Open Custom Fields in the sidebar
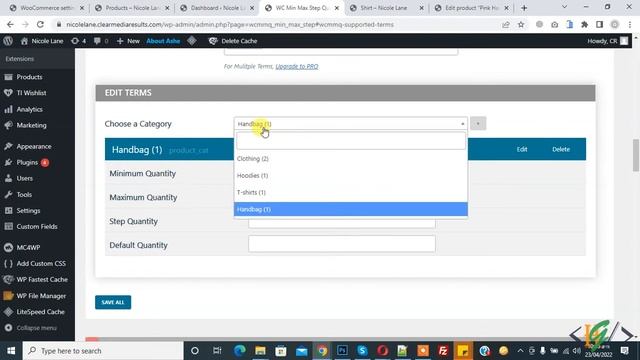Viewport: 640px width, 360px height. (x=37, y=227)
